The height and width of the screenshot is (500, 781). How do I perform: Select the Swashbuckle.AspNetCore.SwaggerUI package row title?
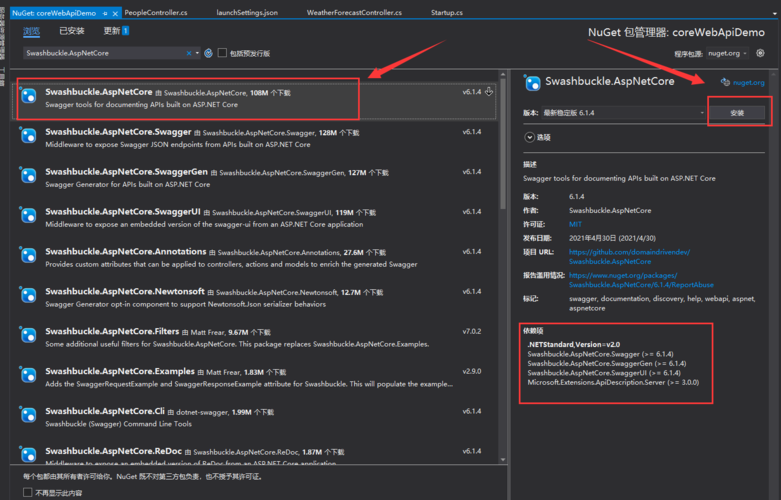click(x=123, y=211)
